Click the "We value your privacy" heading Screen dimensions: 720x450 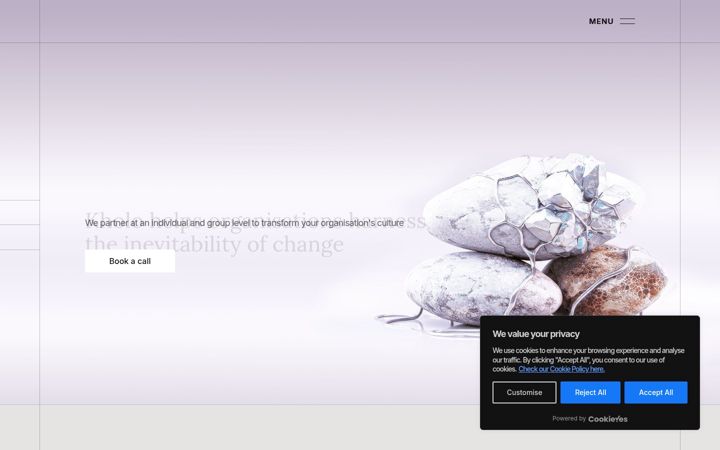536,334
